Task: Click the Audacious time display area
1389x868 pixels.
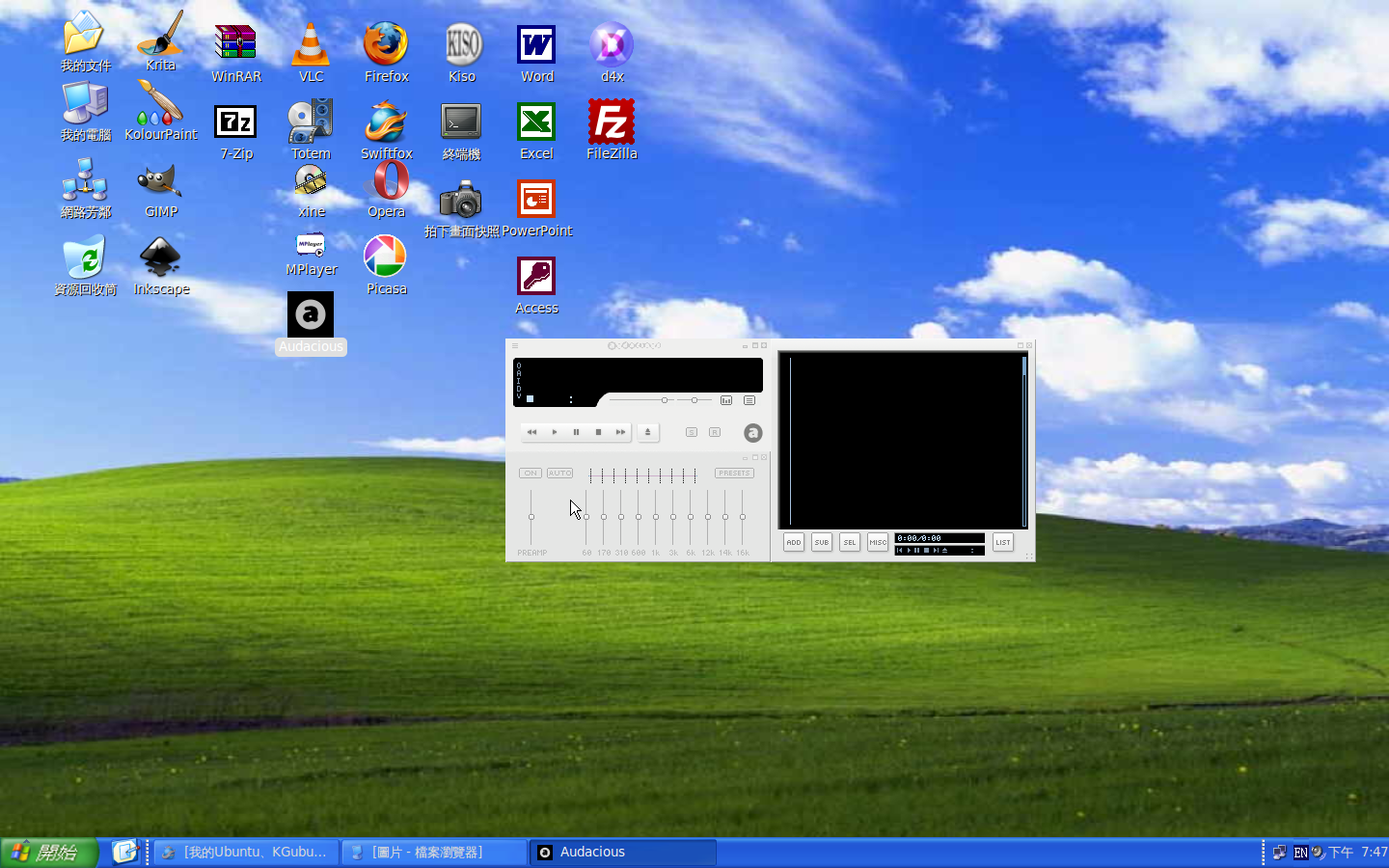Action: click(x=559, y=397)
